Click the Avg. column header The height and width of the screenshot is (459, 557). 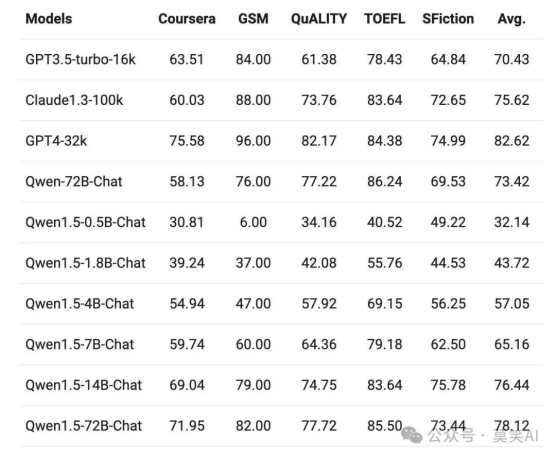(512, 19)
